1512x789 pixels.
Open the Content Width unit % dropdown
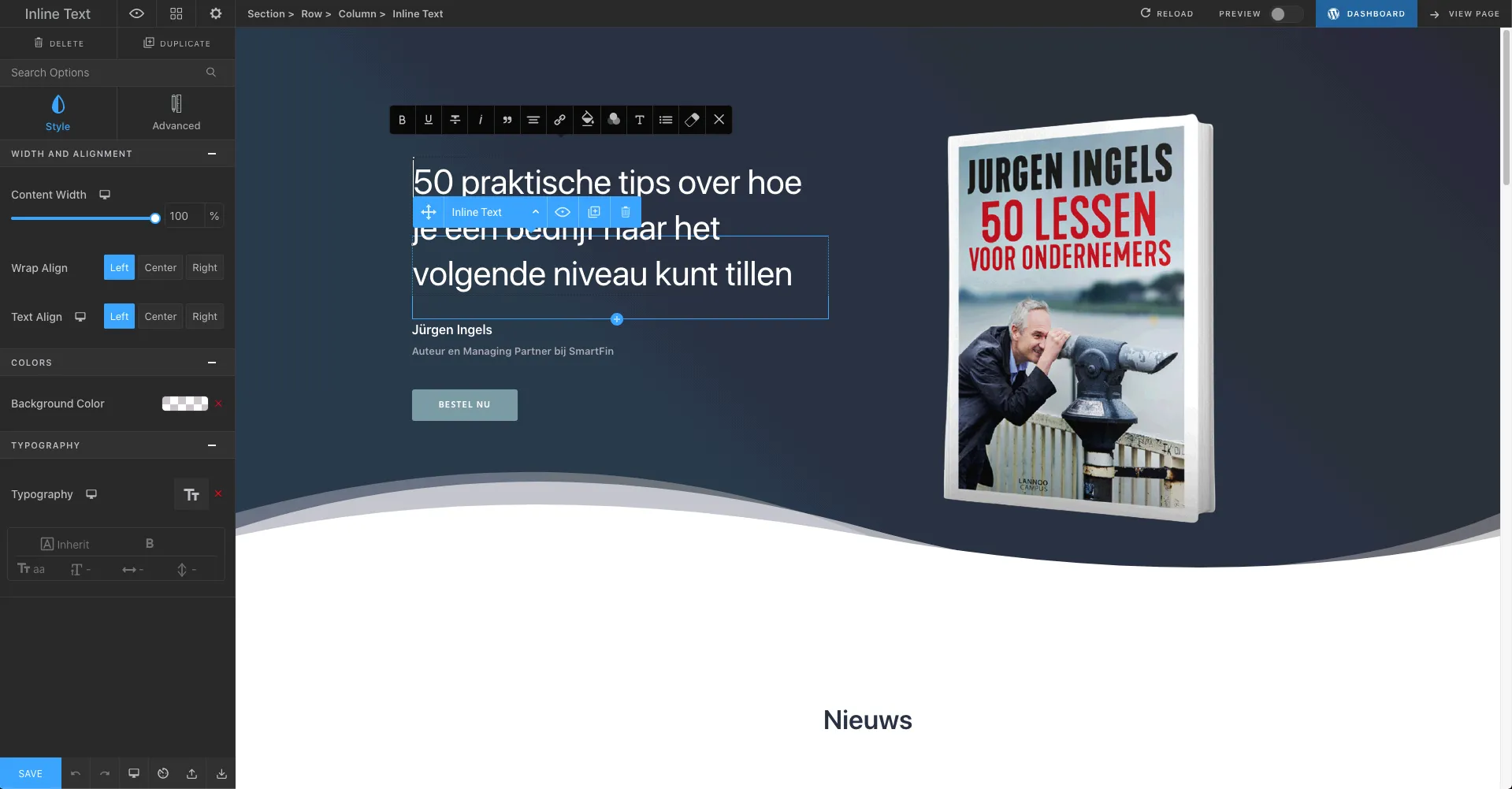(x=214, y=216)
